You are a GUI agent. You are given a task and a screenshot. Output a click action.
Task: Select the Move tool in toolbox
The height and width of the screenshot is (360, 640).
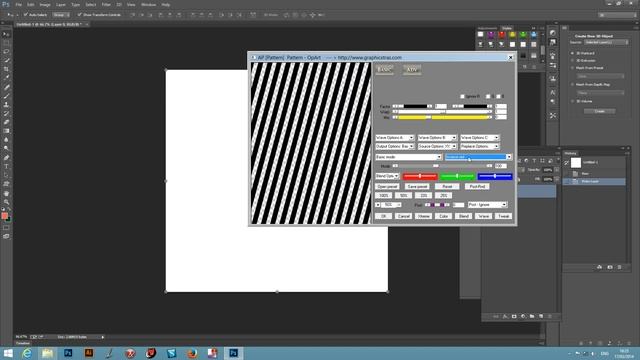[x=6, y=34]
